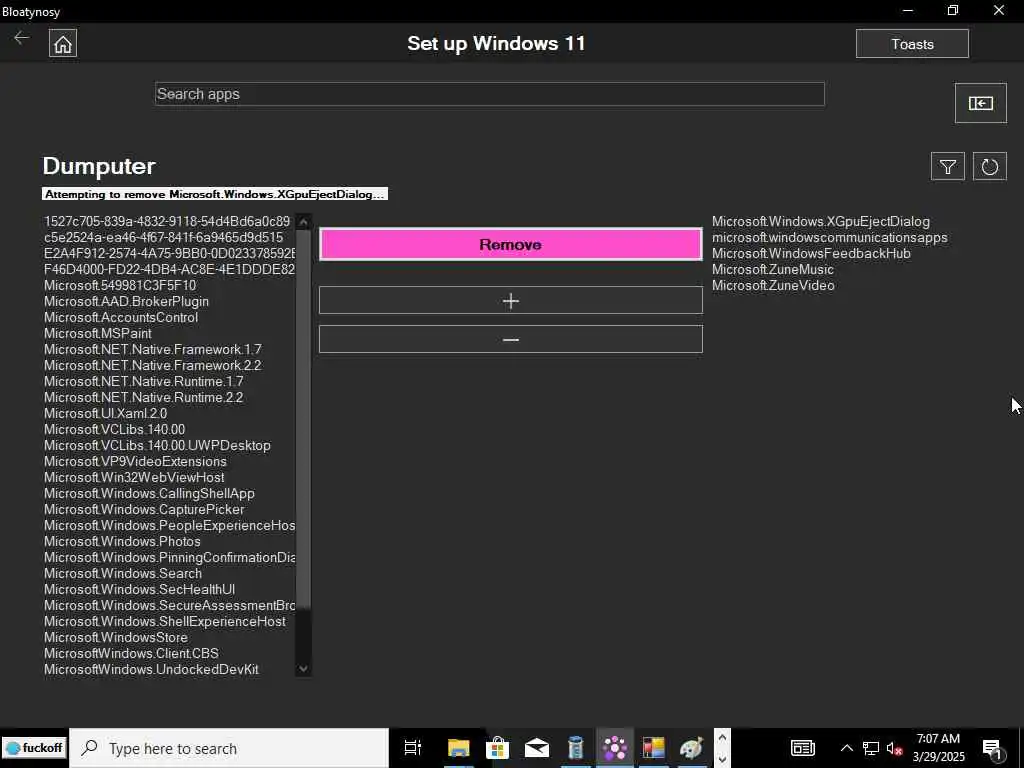Click the Toasts button
This screenshot has height=768, width=1024.
pos(912,44)
